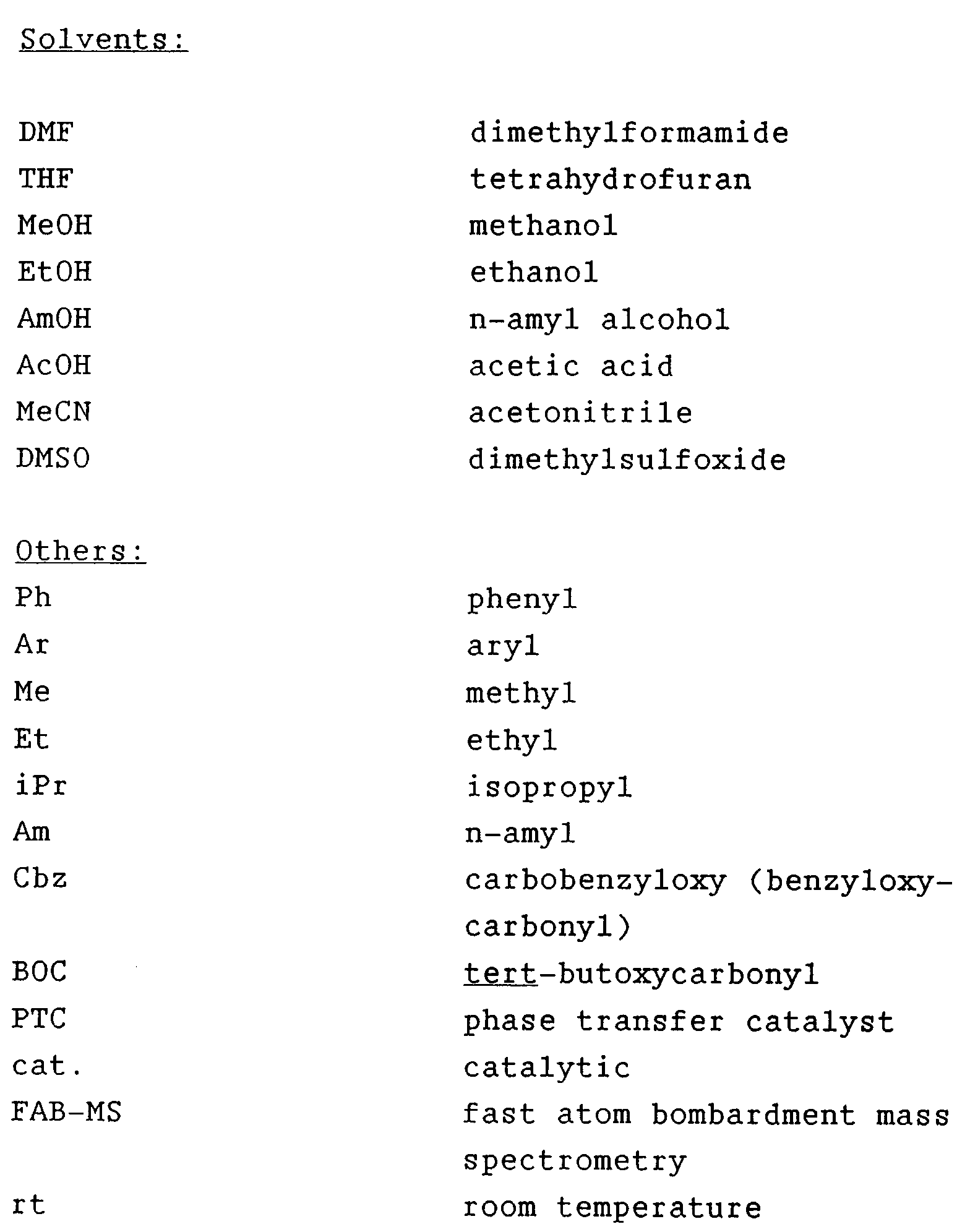Click the DMSO abbreviation
The image size is (970, 1232).
click(53, 459)
